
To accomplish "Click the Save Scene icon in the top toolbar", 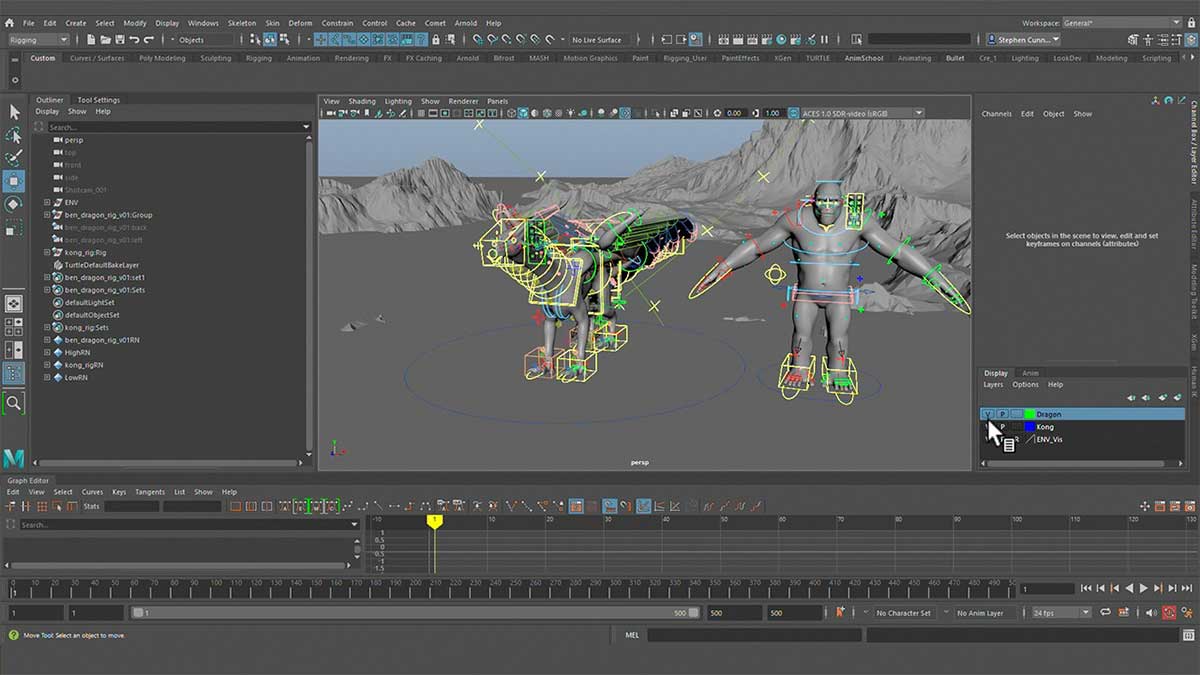I will pyautogui.click(x=121, y=38).
